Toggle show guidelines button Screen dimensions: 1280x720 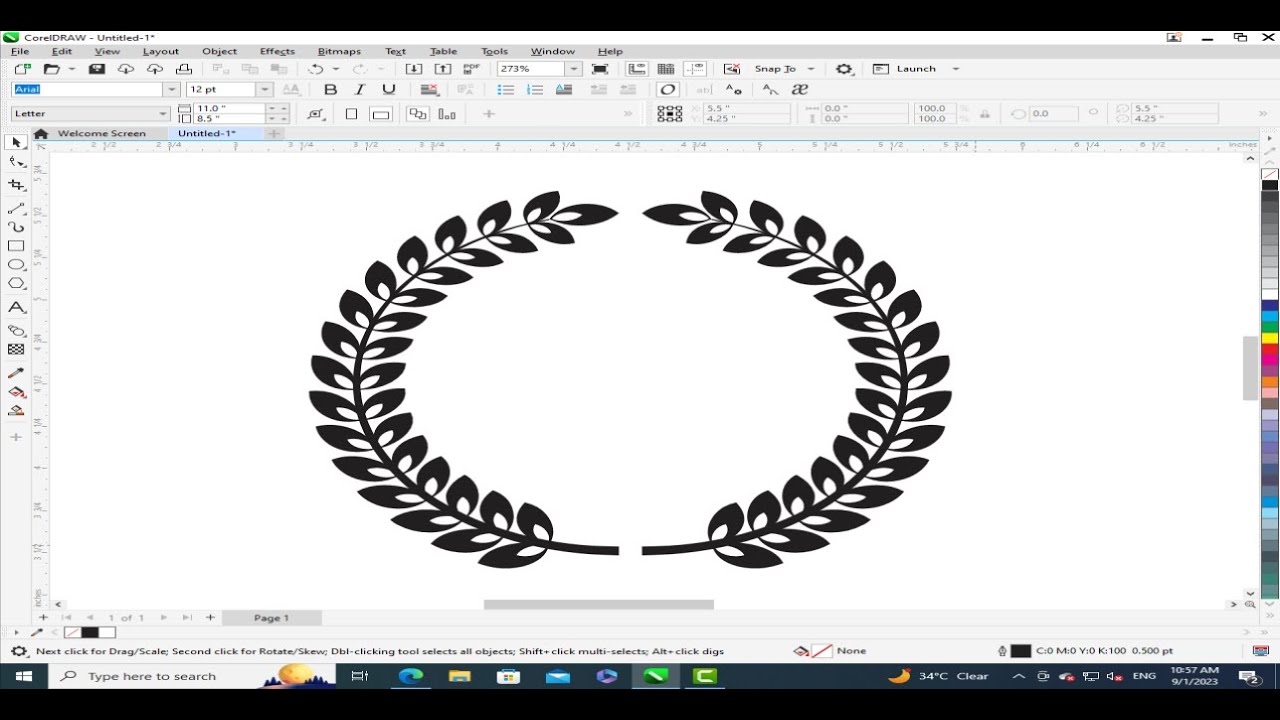click(695, 69)
